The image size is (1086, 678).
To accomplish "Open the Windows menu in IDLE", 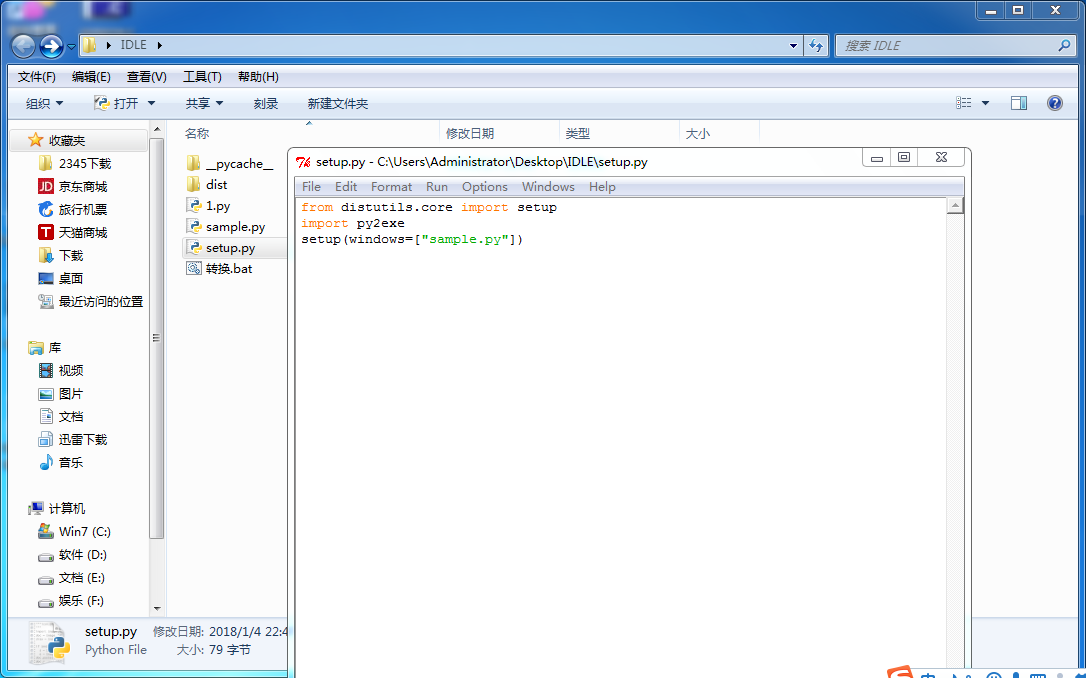I will pos(549,187).
